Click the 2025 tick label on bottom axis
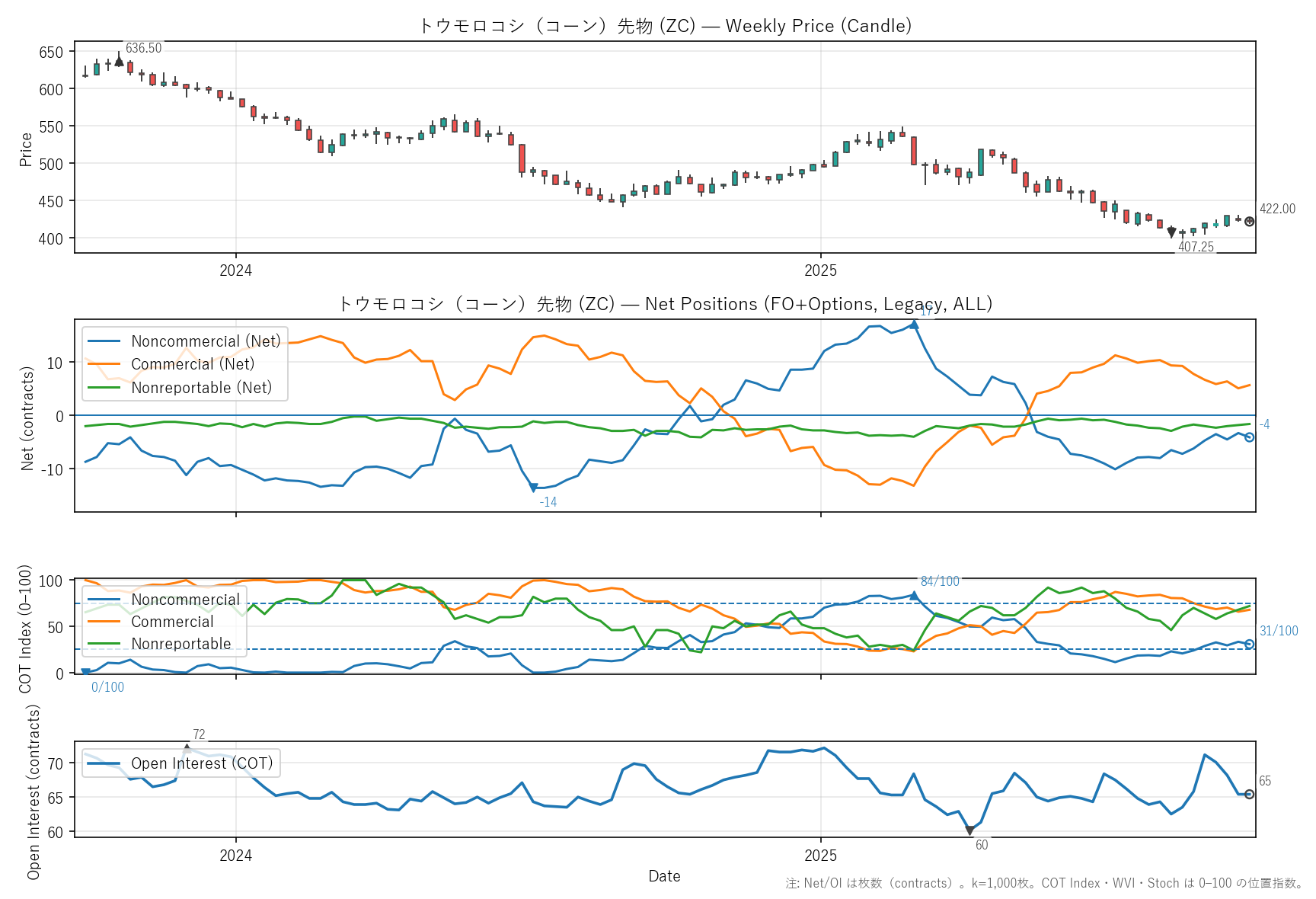 click(x=820, y=856)
